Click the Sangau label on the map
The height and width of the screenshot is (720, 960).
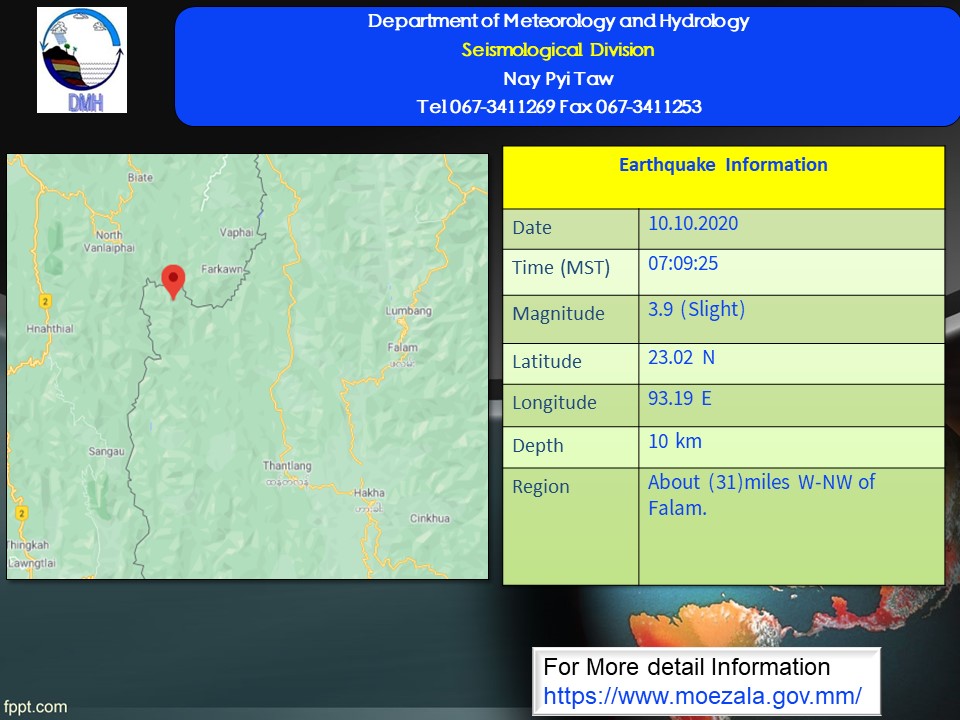(106, 452)
